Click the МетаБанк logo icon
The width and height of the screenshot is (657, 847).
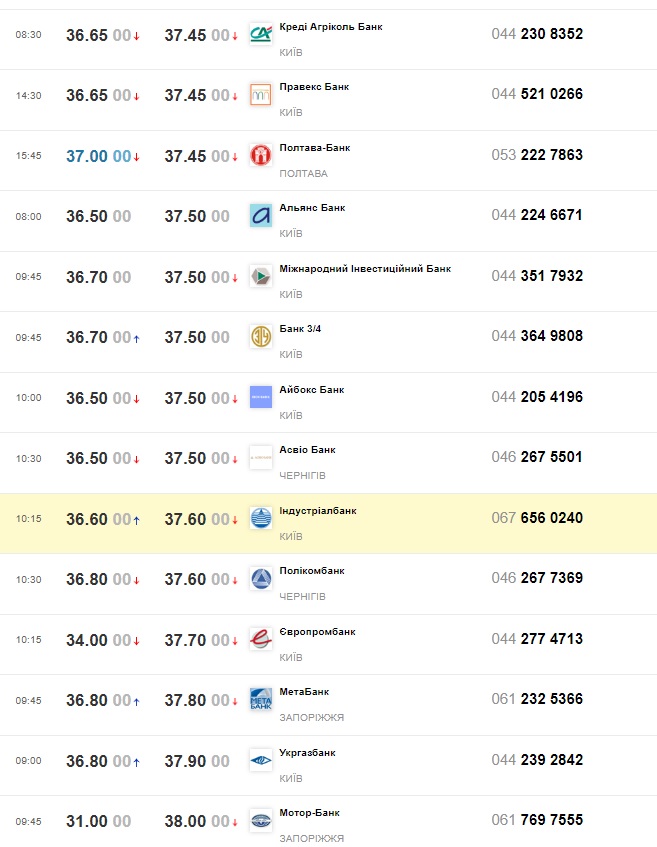[x=261, y=699]
